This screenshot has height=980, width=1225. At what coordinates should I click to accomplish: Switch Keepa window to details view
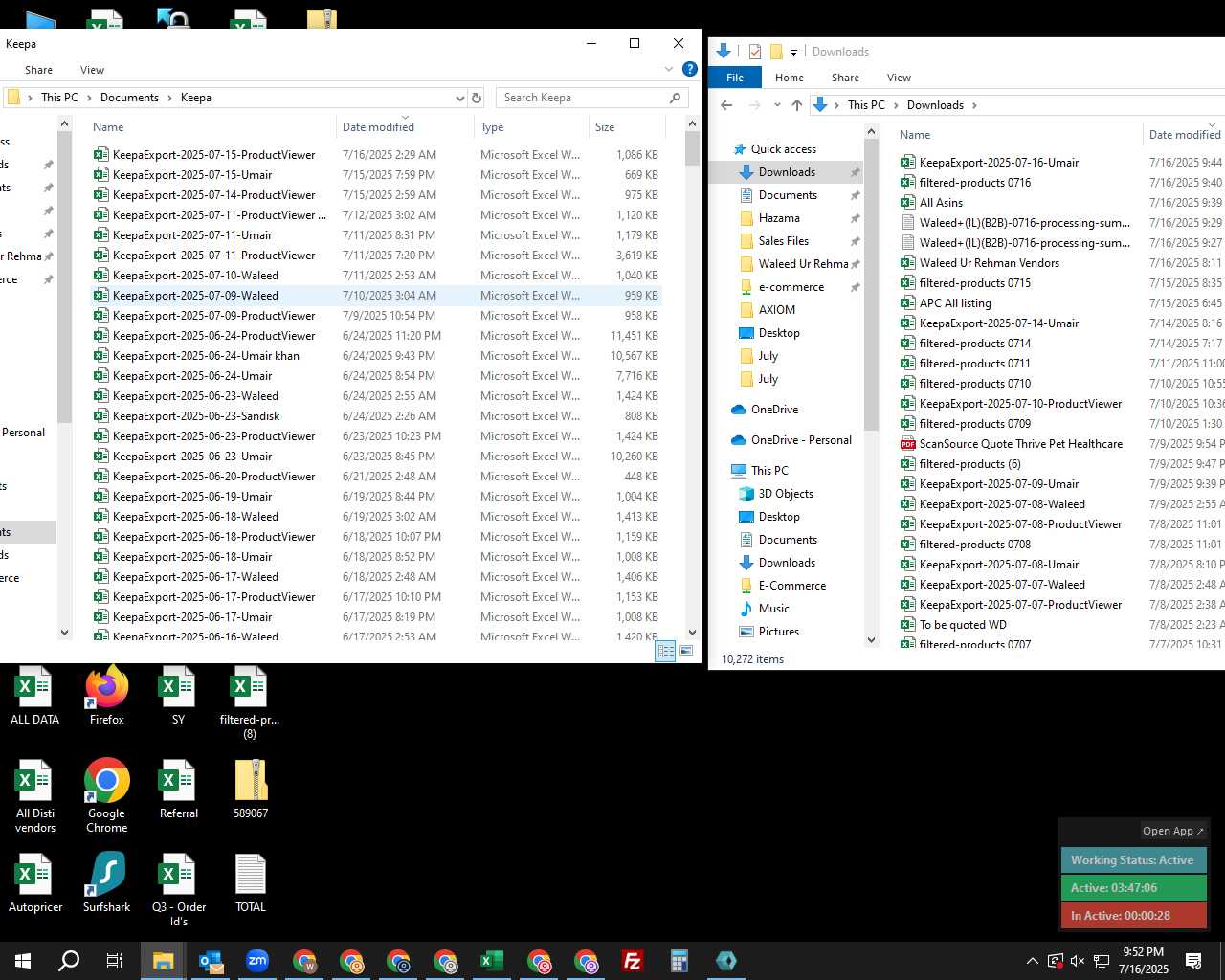point(665,651)
